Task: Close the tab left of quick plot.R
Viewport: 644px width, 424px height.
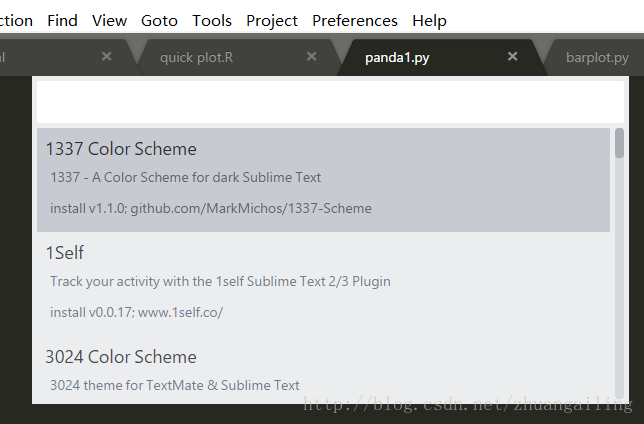Action: (x=106, y=56)
